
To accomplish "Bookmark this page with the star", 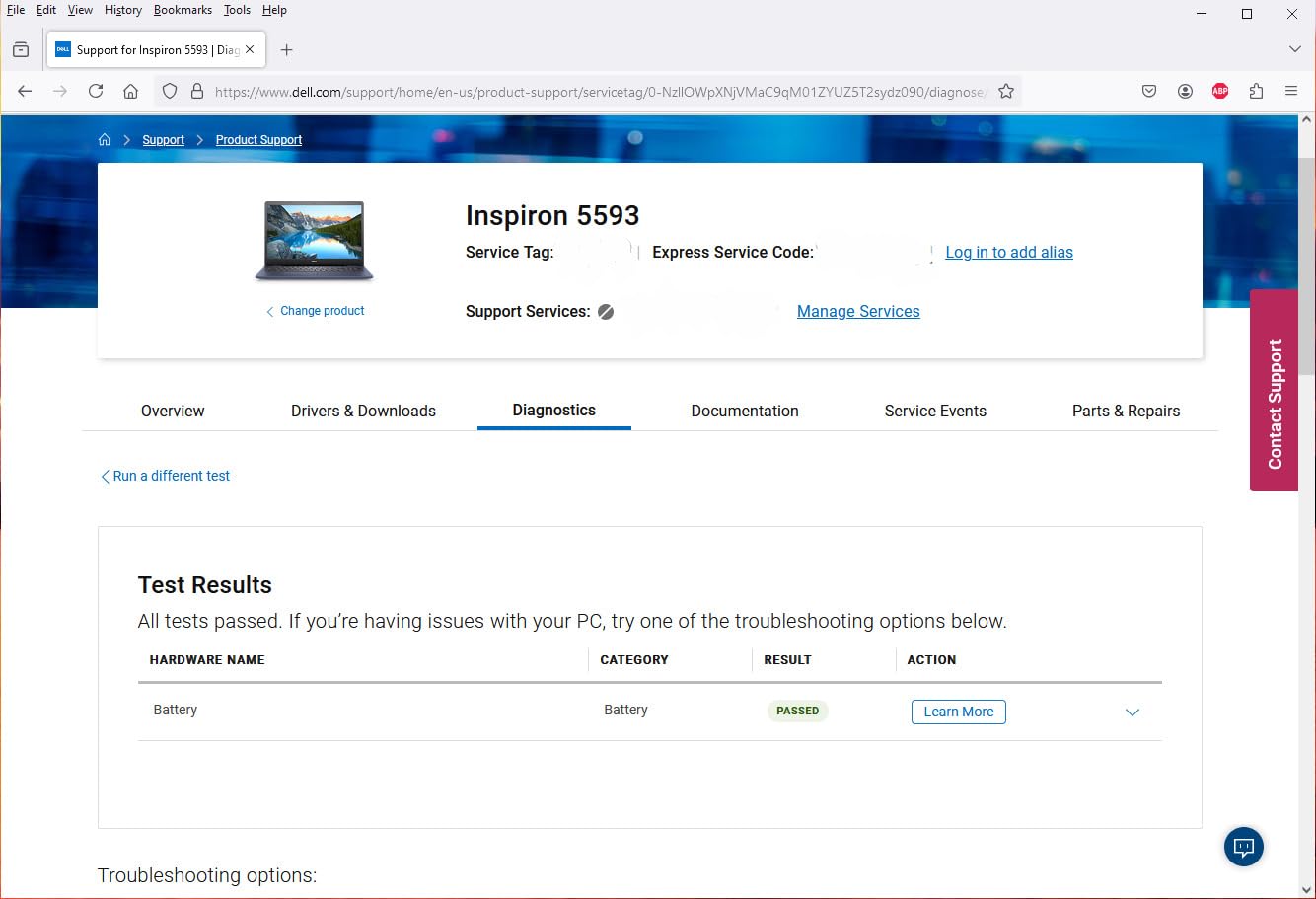I will pos(1006,91).
